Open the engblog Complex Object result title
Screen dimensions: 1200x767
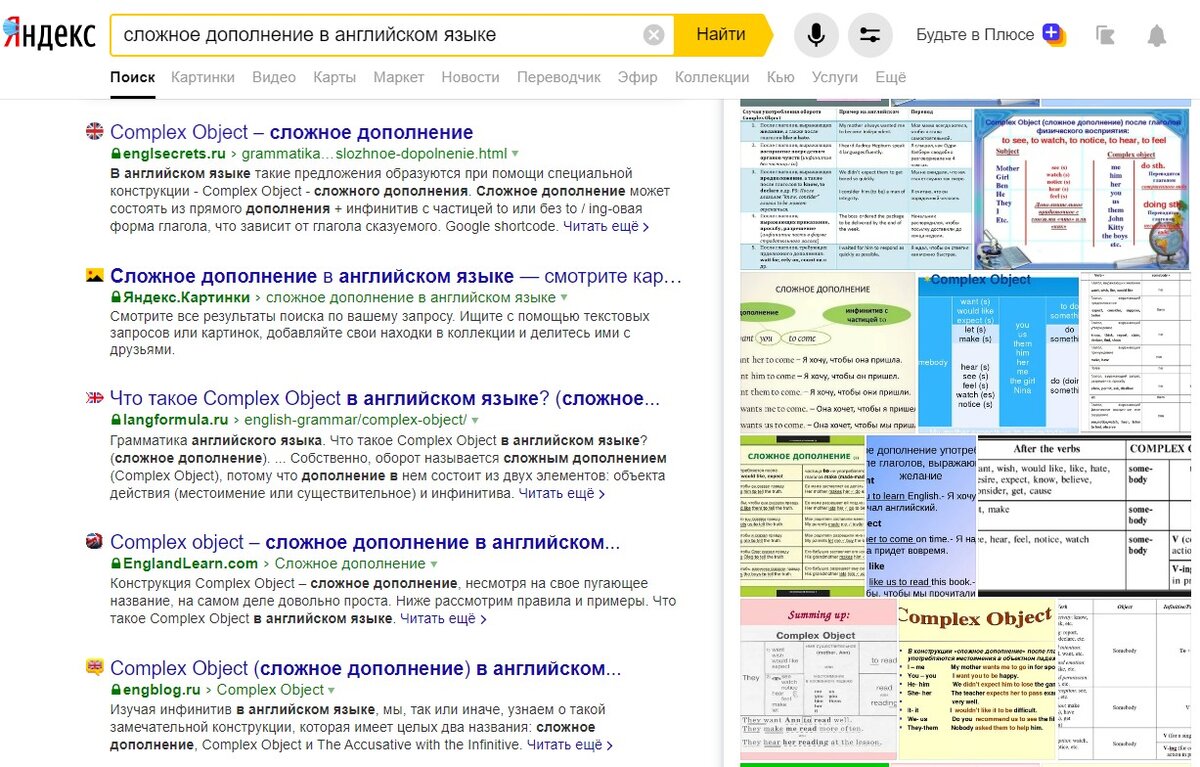coord(366,668)
